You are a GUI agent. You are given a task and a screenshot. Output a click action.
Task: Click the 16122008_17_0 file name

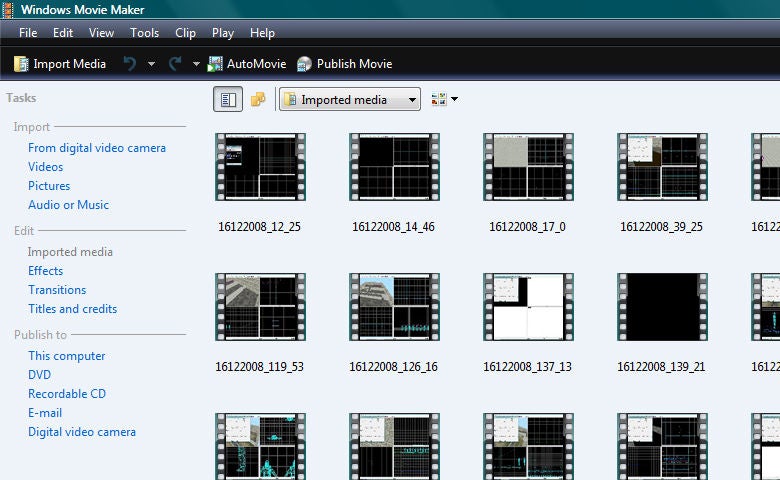point(527,227)
